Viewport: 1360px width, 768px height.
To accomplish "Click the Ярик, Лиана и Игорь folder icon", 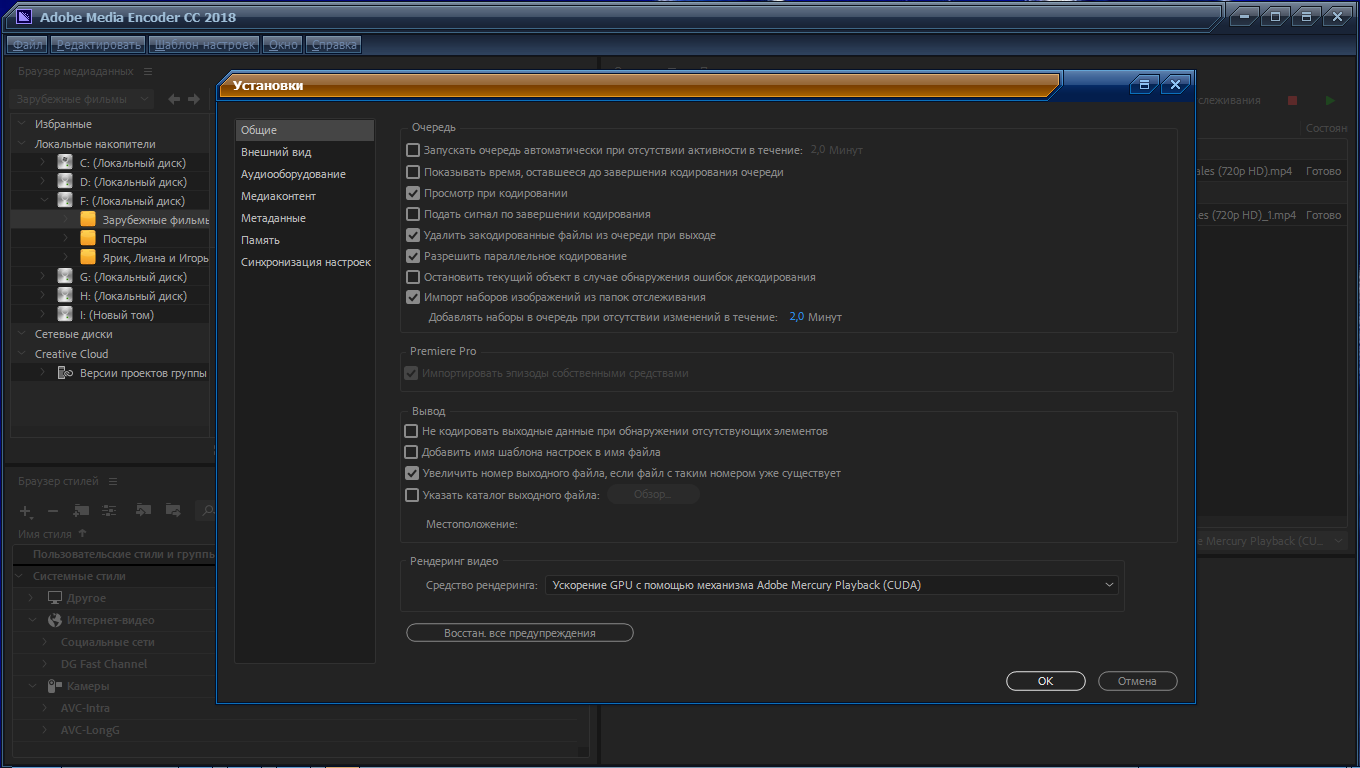I will coord(88,258).
